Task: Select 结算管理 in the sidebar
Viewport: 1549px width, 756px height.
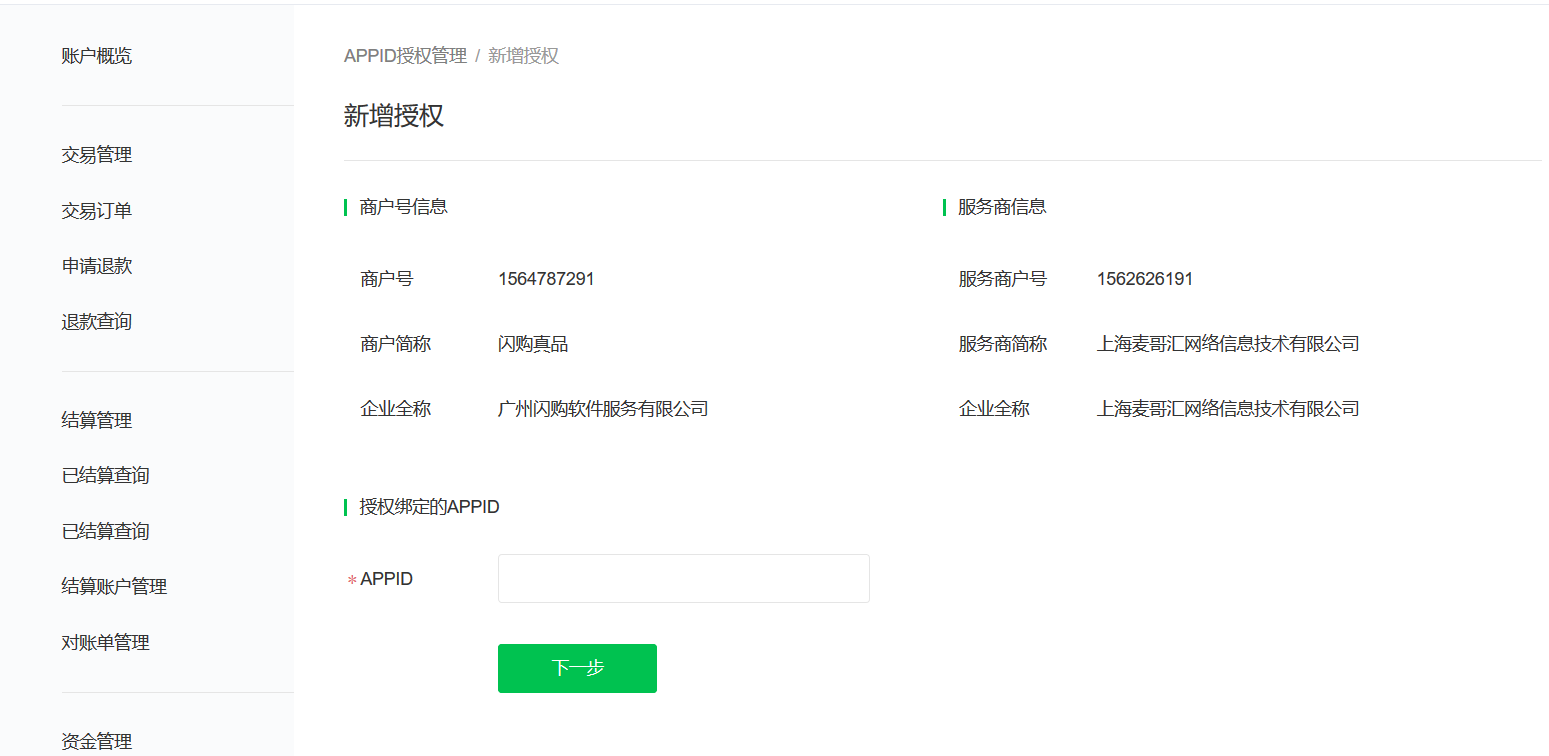Action: (x=97, y=421)
